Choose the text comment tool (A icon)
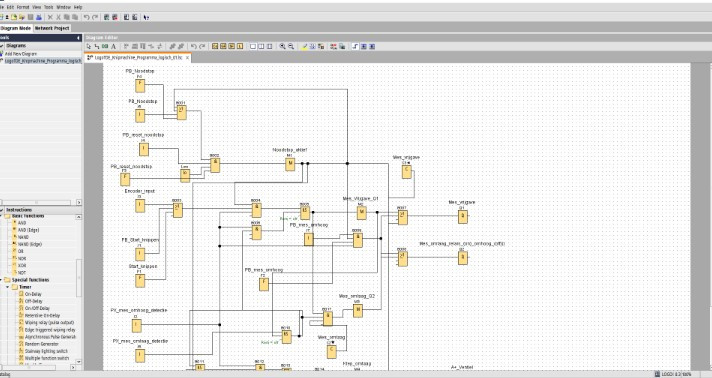This screenshot has height=378, width=712. click(114, 46)
